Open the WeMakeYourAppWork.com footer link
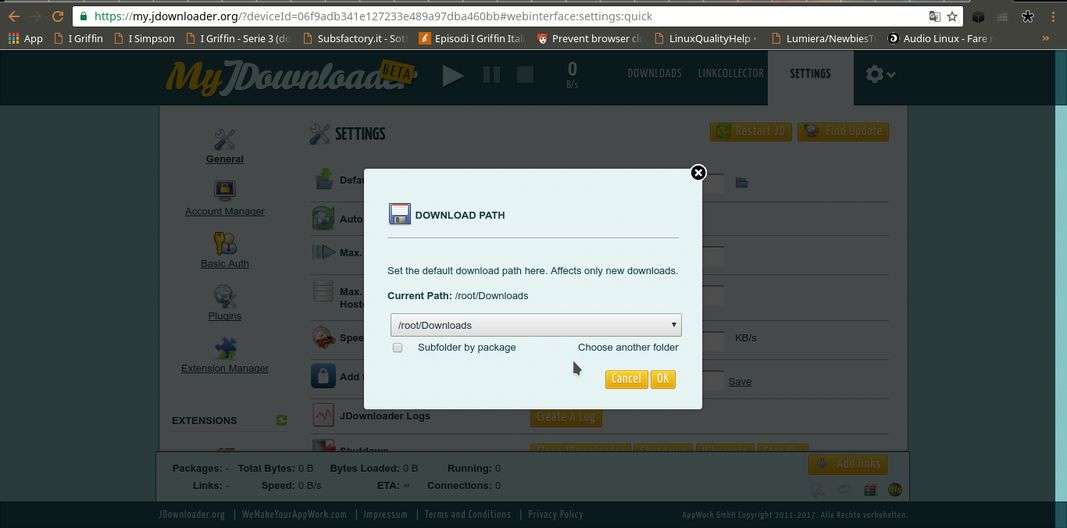The width and height of the screenshot is (1067, 528). pyautogui.click(x=294, y=514)
